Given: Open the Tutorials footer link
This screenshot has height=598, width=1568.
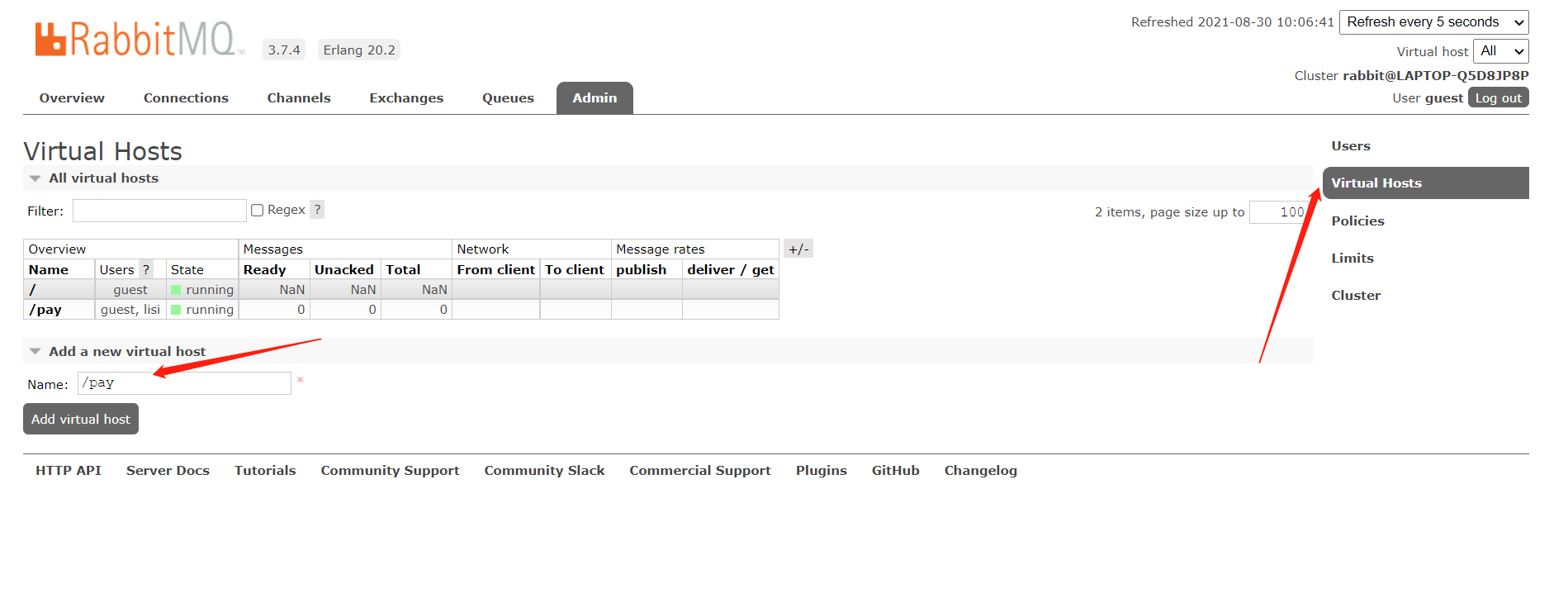Looking at the screenshot, I should (x=265, y=470).
